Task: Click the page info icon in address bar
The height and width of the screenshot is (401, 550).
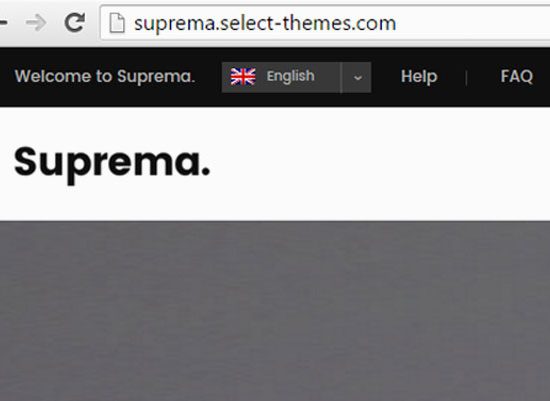Action: coord(117,23)
